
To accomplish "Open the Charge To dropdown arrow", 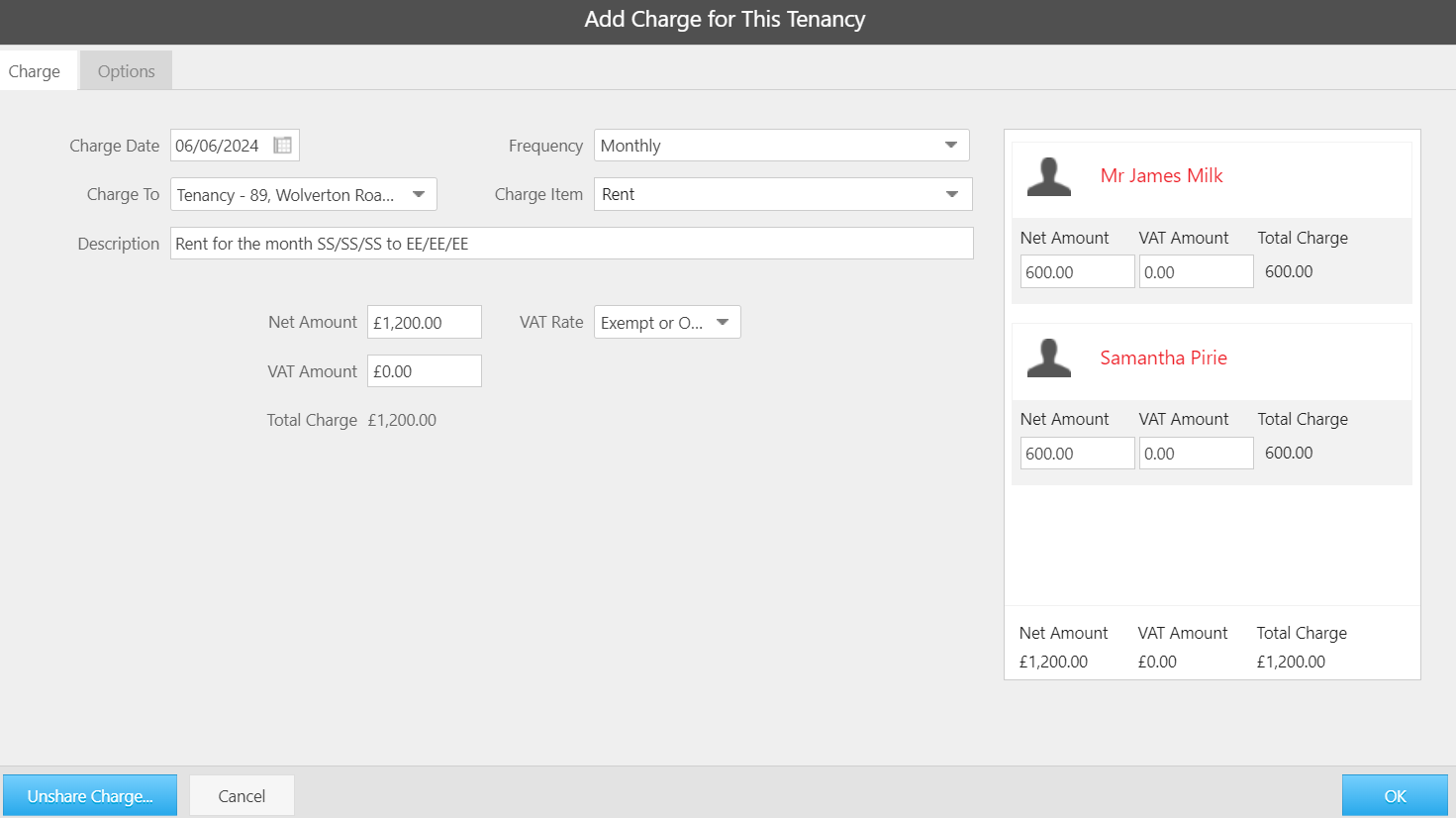I will (x=419, y=194).
